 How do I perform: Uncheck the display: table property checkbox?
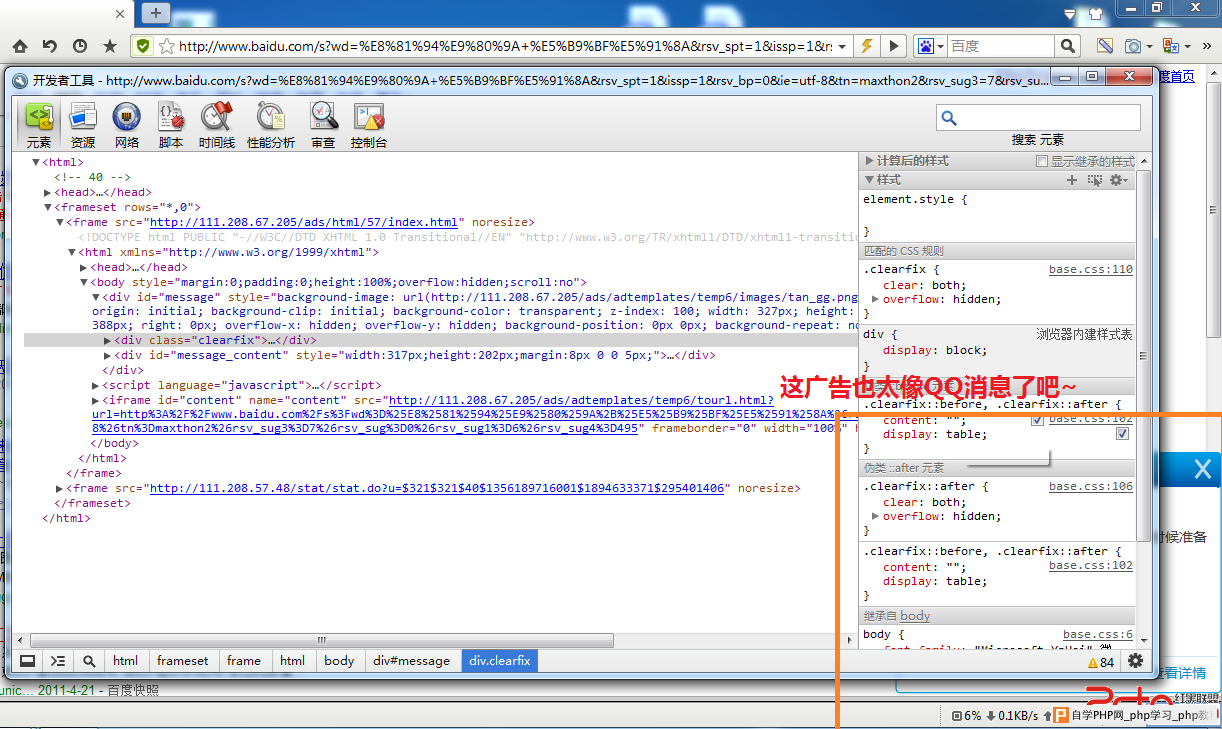pyautogui.click(x=1122, y=434)
